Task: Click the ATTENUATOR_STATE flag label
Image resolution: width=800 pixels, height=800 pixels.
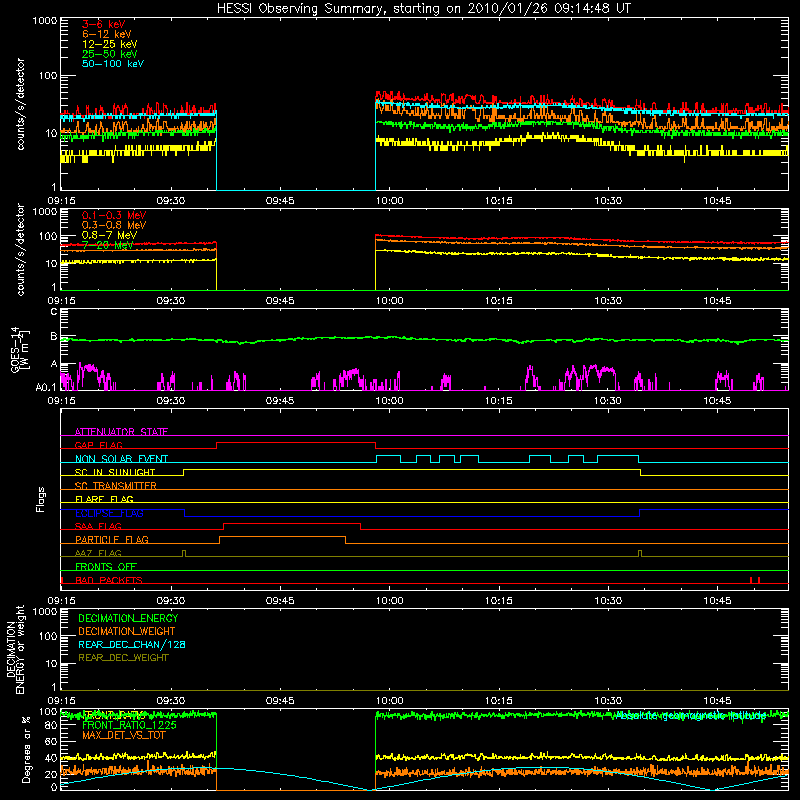Action: pyautogui.click(x=121, y=432)
